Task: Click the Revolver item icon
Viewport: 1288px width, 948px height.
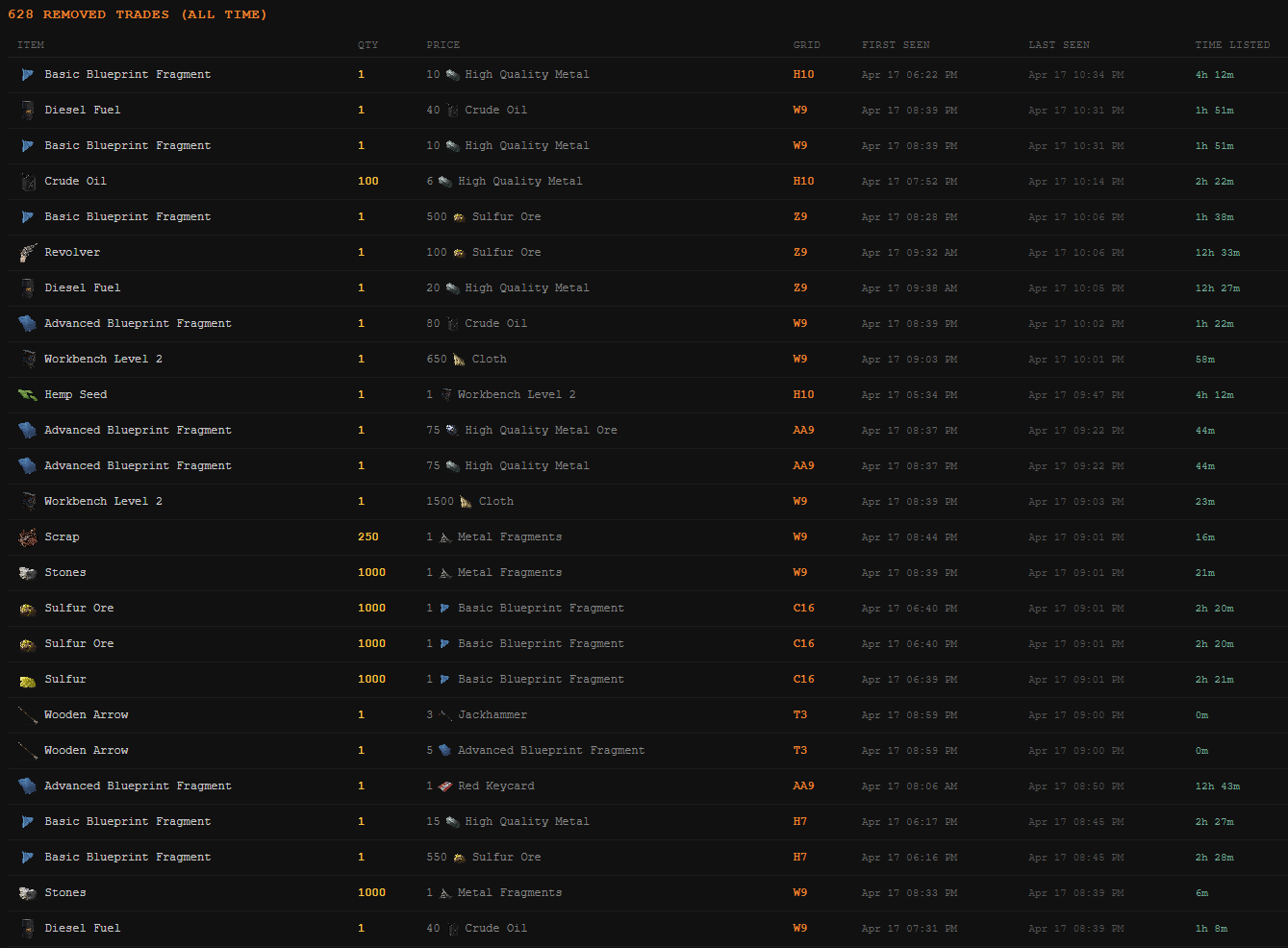Action: click(x=28, y=253)
